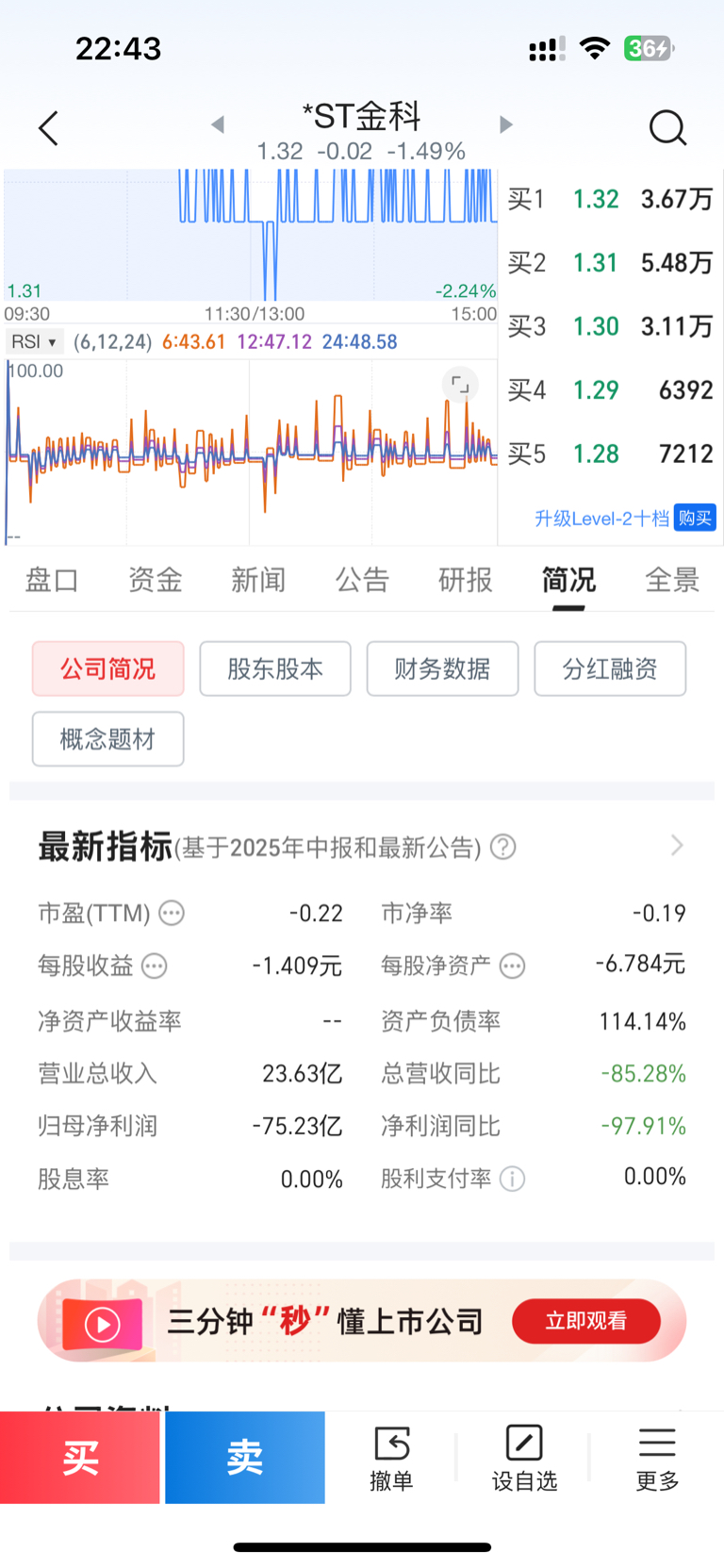The width and height of the screenshot is (724, 1568).
Task: Tap the back arrow icon
Action: (x=49, y=128)
